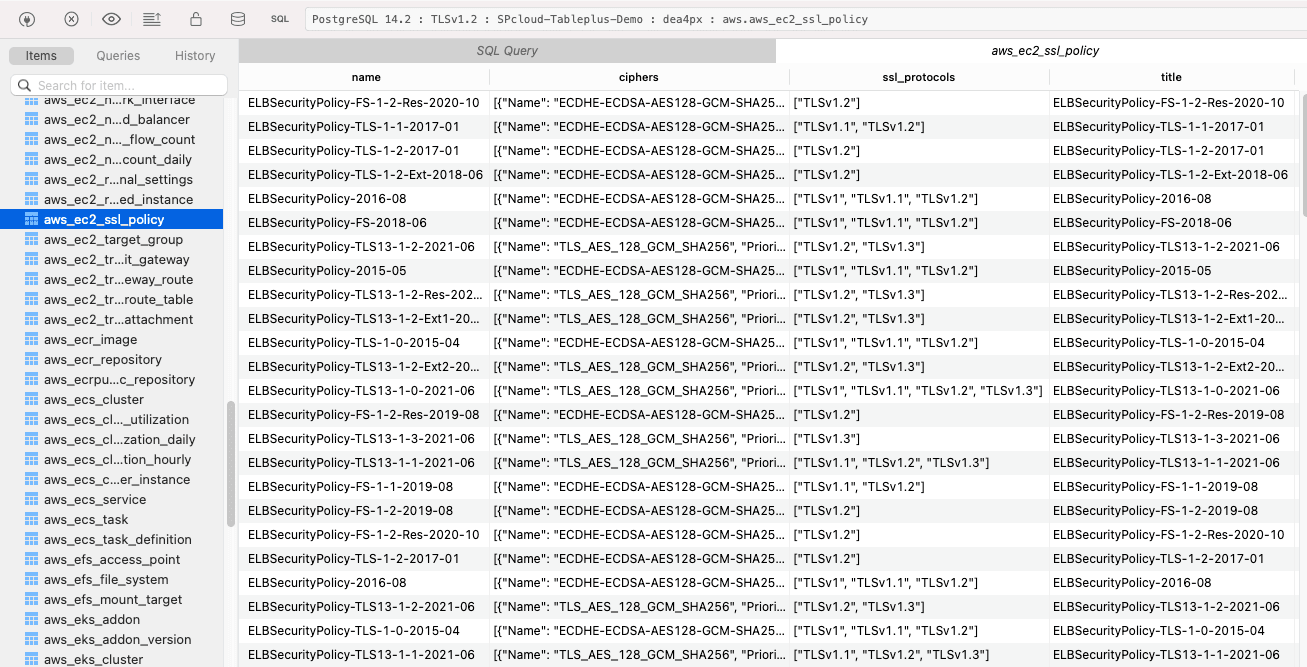Image resolution: width=1307 pixels, height=667 pixels.
Task: Sort by the ciphers column header
Action: point(639,77)
